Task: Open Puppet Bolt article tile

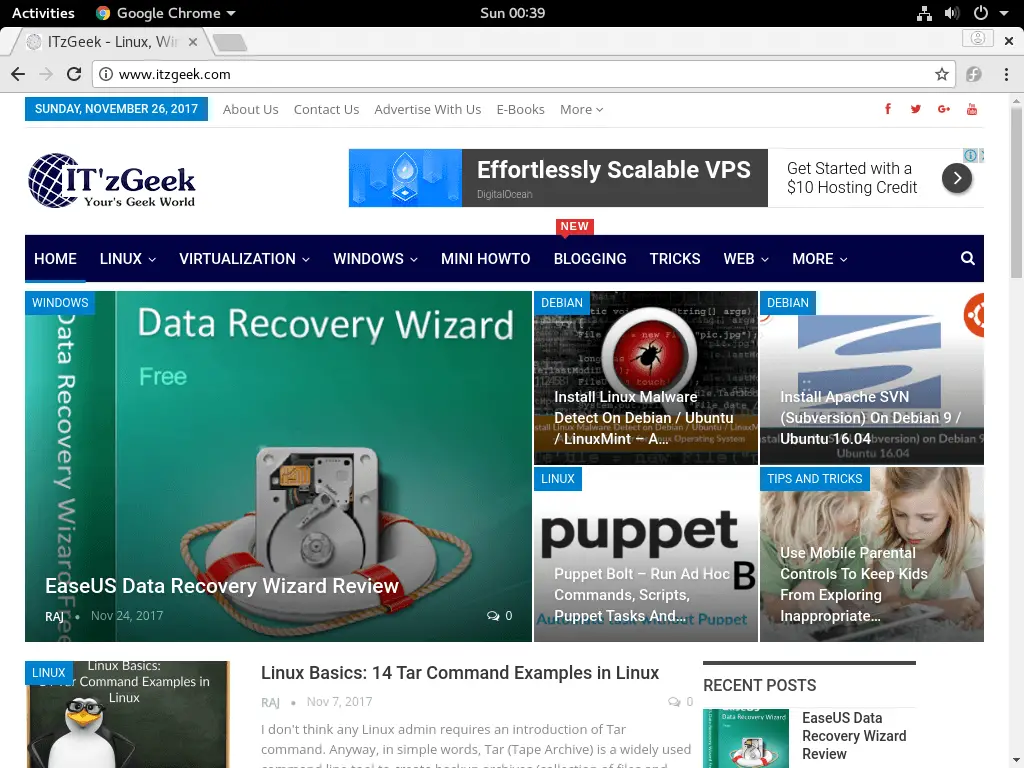Action: [645, 554]
